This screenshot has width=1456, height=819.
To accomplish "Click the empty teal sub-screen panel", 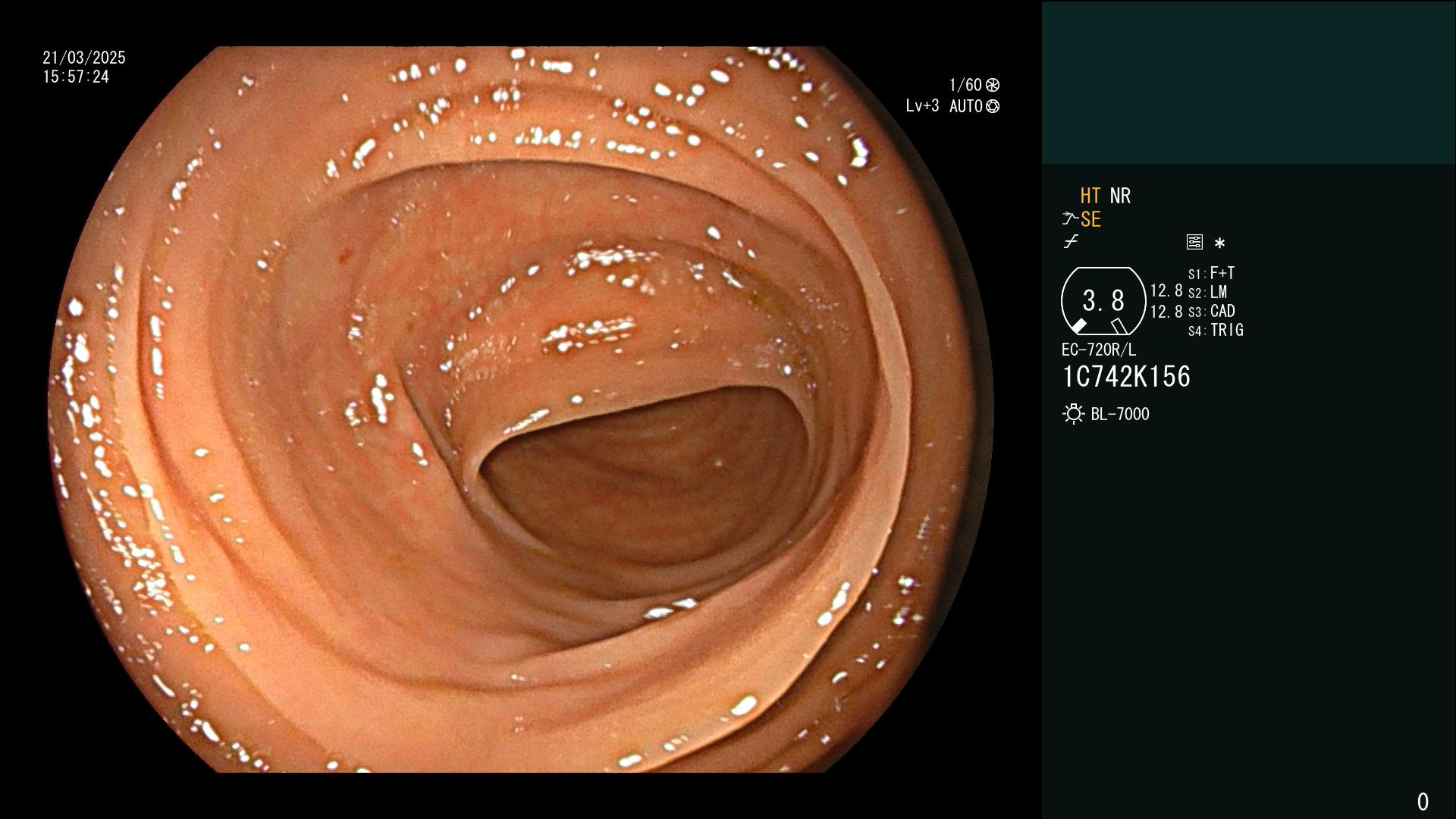I will tap(1248, 83).
